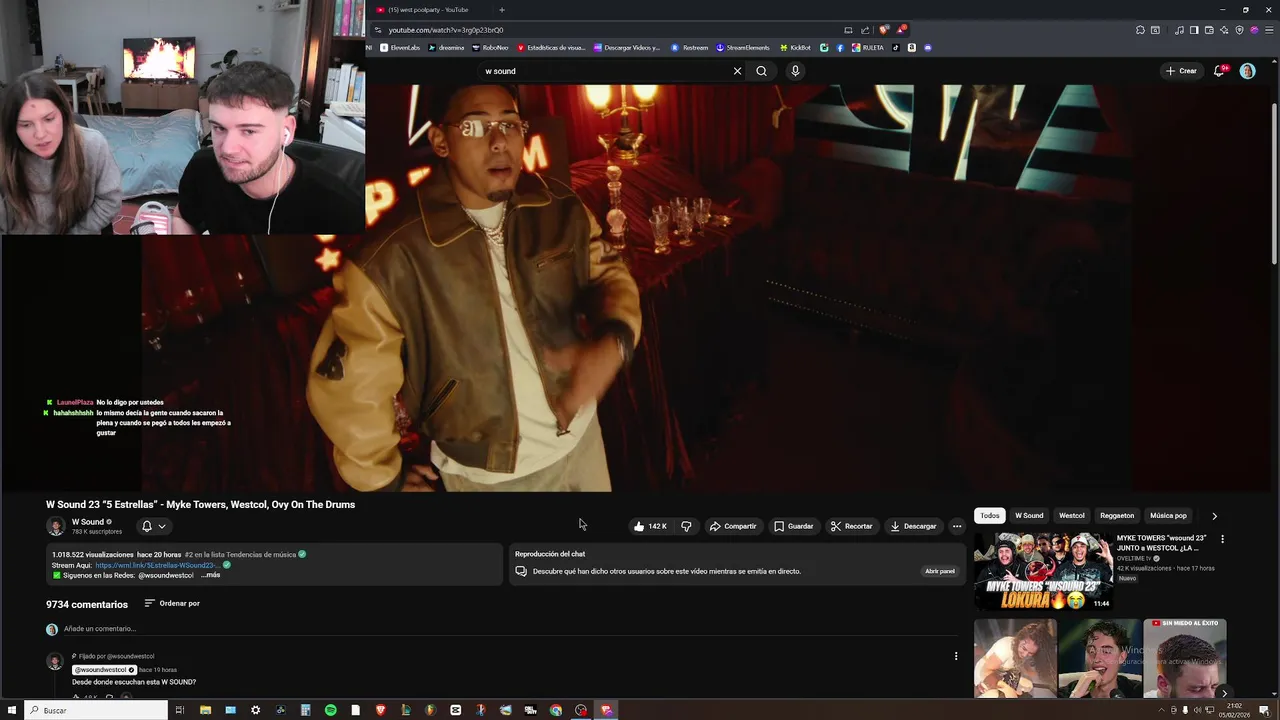Open the ElevenLabs bookmark

click(399, 47)
